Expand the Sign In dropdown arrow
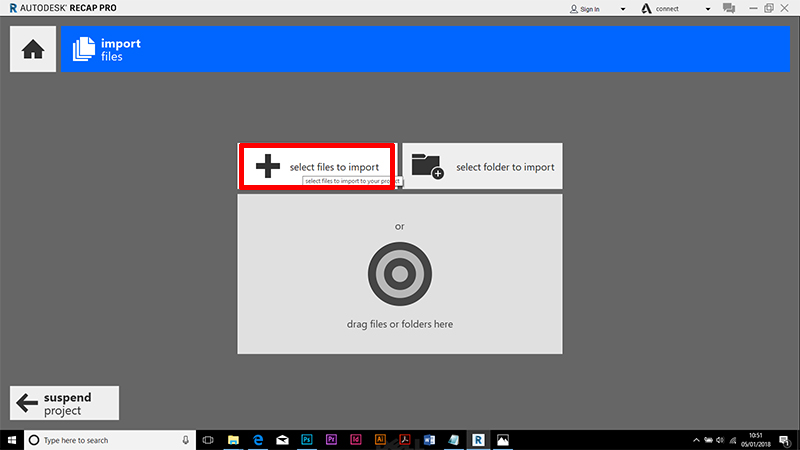 click(623, 9)
